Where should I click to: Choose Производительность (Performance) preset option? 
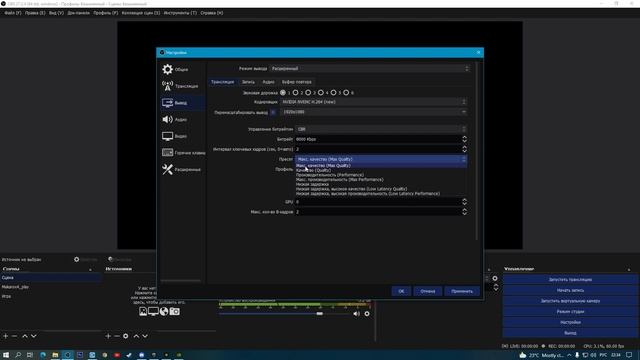[330, 175]
